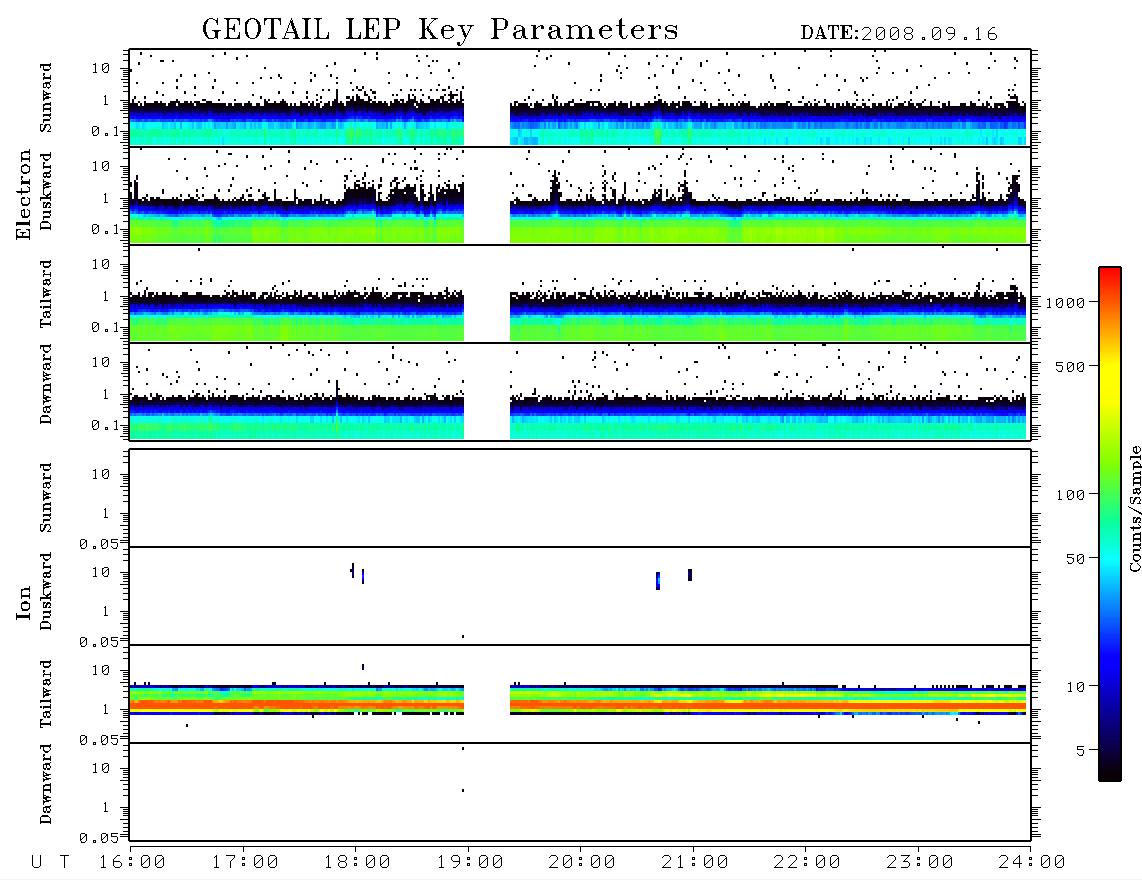This screenshot has height=880, width=1142.
Task: Click the 19:00 time tick label
Action: (x=470, y=863)
